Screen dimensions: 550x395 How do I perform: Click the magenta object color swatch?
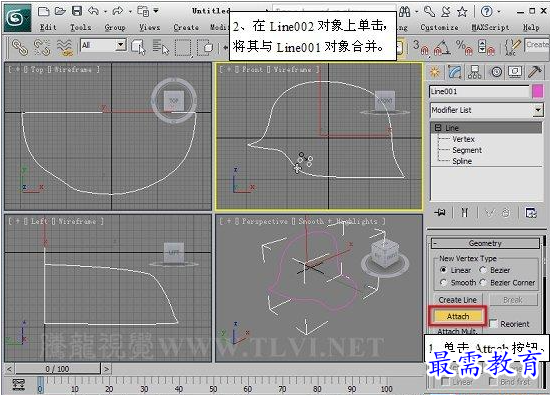pos(537,92)
